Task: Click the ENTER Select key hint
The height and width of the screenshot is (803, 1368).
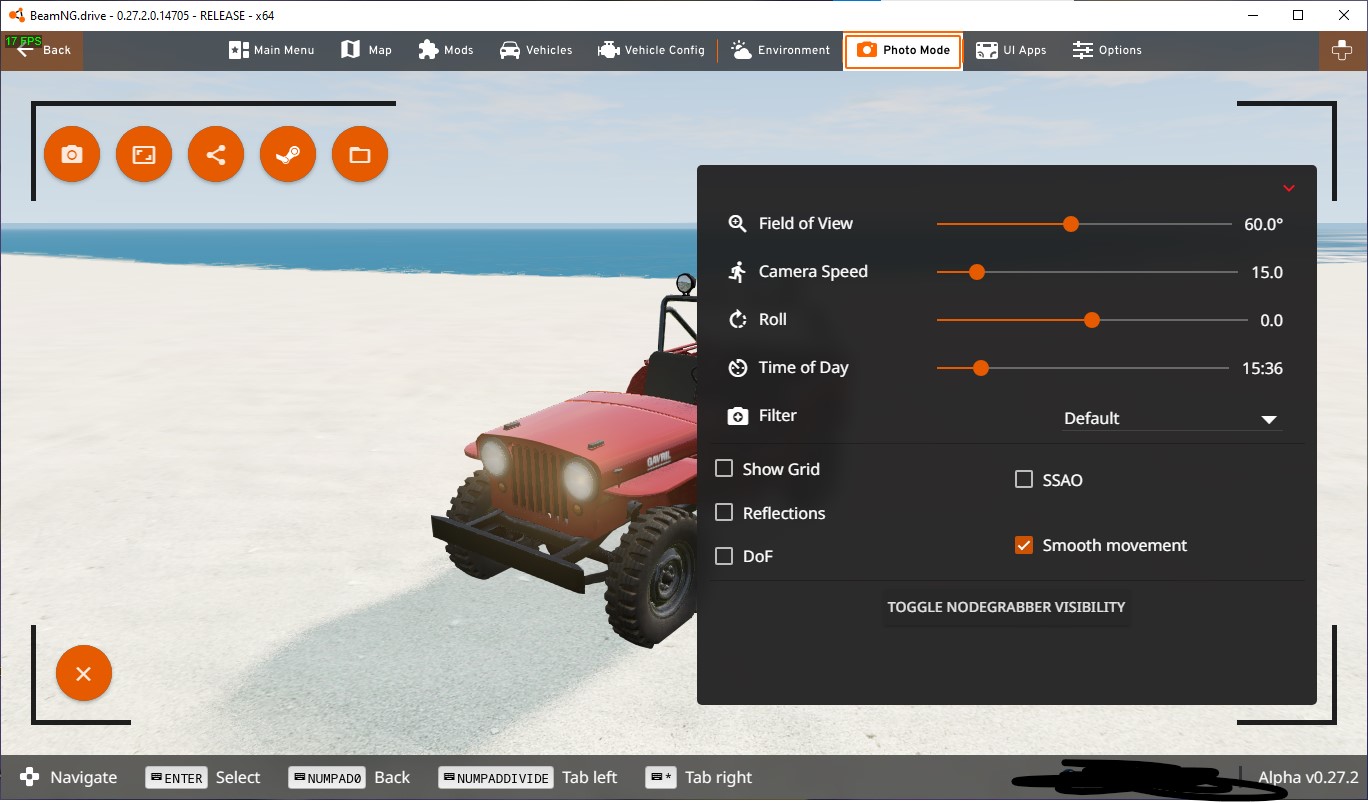Action: (203, 777)
